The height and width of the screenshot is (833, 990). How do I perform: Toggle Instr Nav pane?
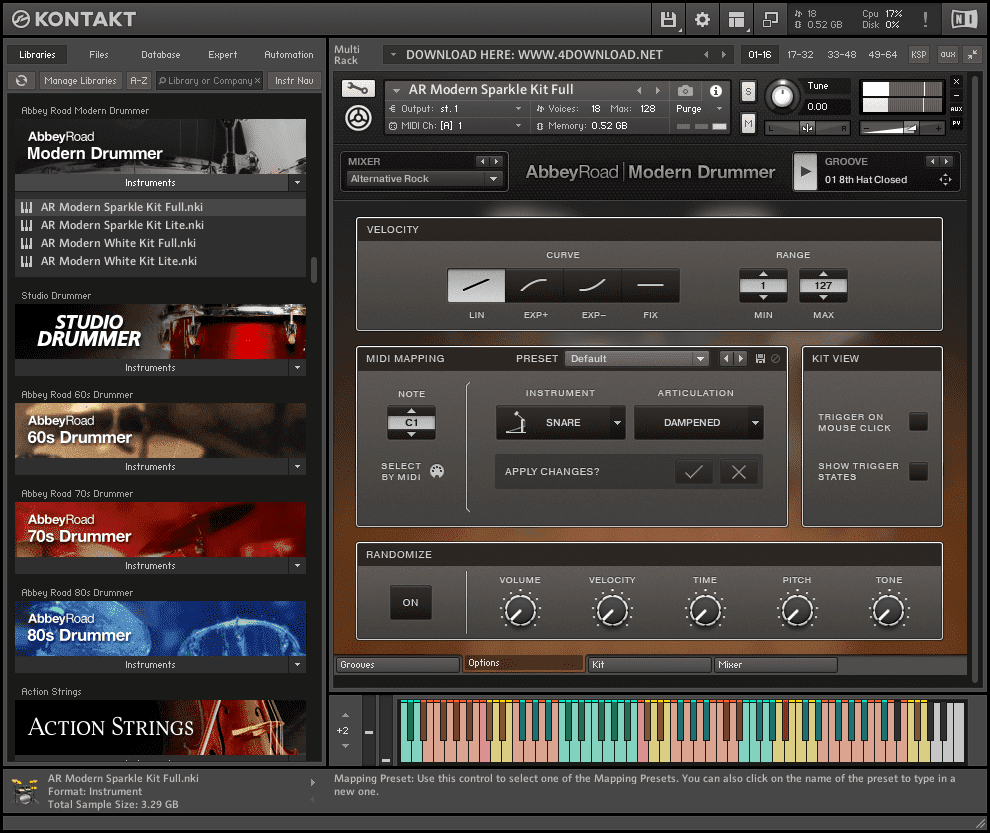pos(294,80)
